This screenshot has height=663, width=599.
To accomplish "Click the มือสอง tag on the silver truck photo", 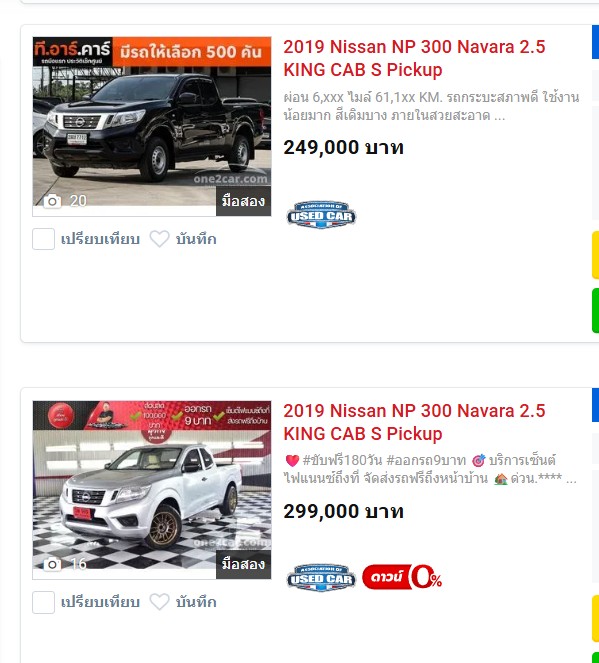I will (x=243, y=564).
